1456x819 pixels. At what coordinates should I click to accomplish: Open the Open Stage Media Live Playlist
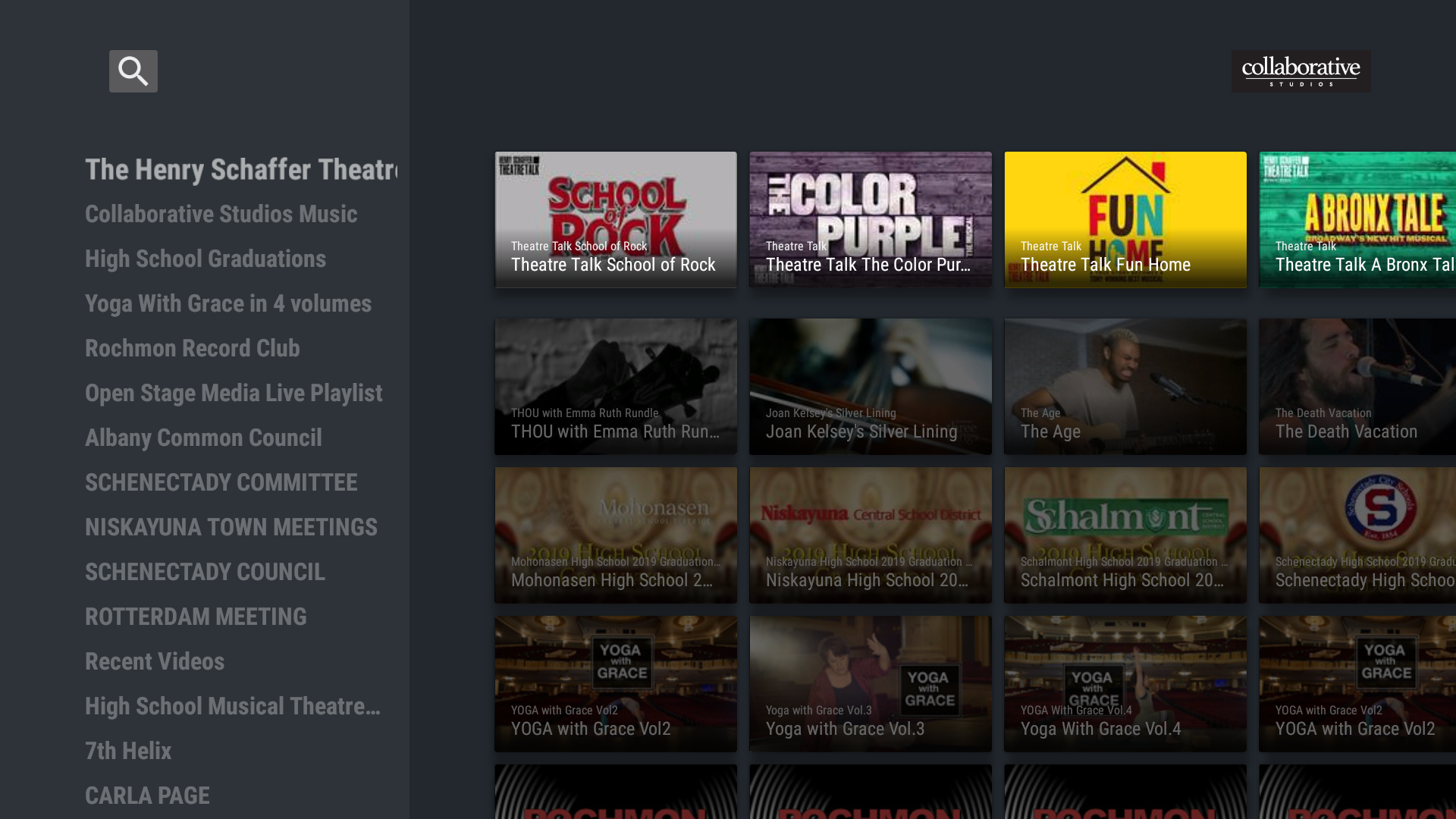pos(234,393)
